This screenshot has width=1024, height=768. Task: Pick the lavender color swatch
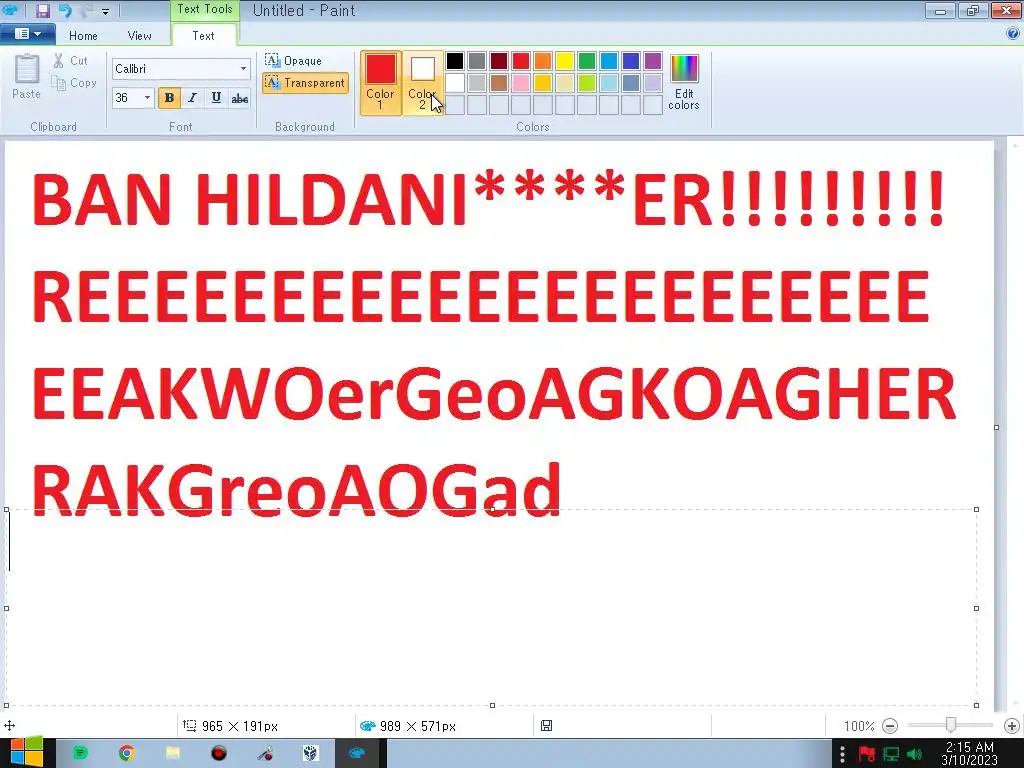(x=652, y=83)
